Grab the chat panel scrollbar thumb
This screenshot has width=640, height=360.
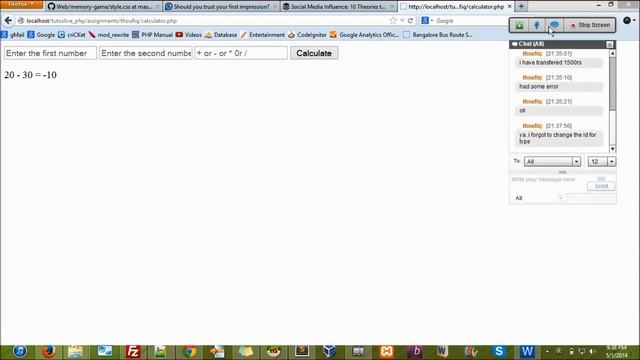coord(613,84)
